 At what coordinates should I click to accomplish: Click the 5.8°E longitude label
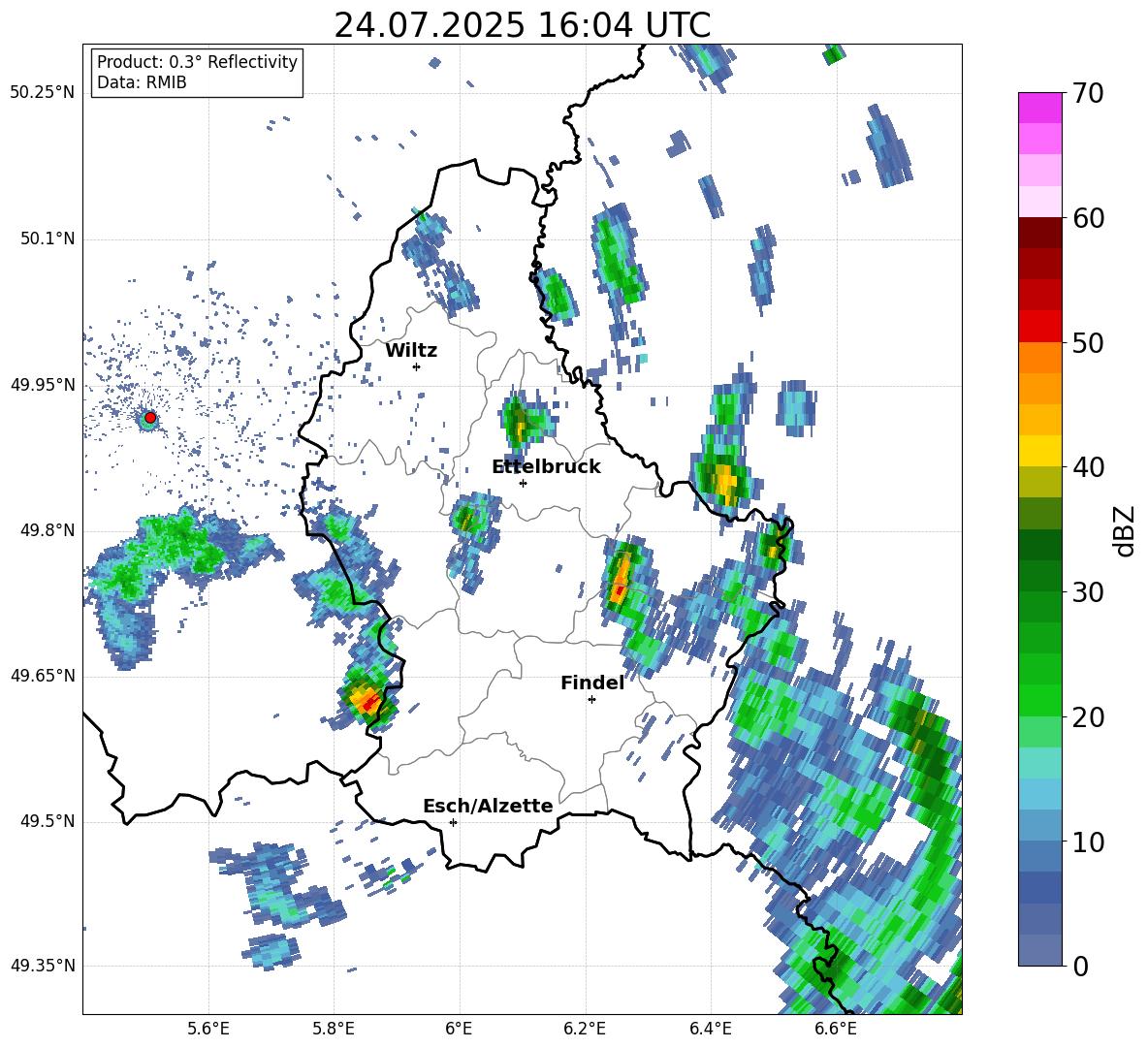pos(334,1029)
